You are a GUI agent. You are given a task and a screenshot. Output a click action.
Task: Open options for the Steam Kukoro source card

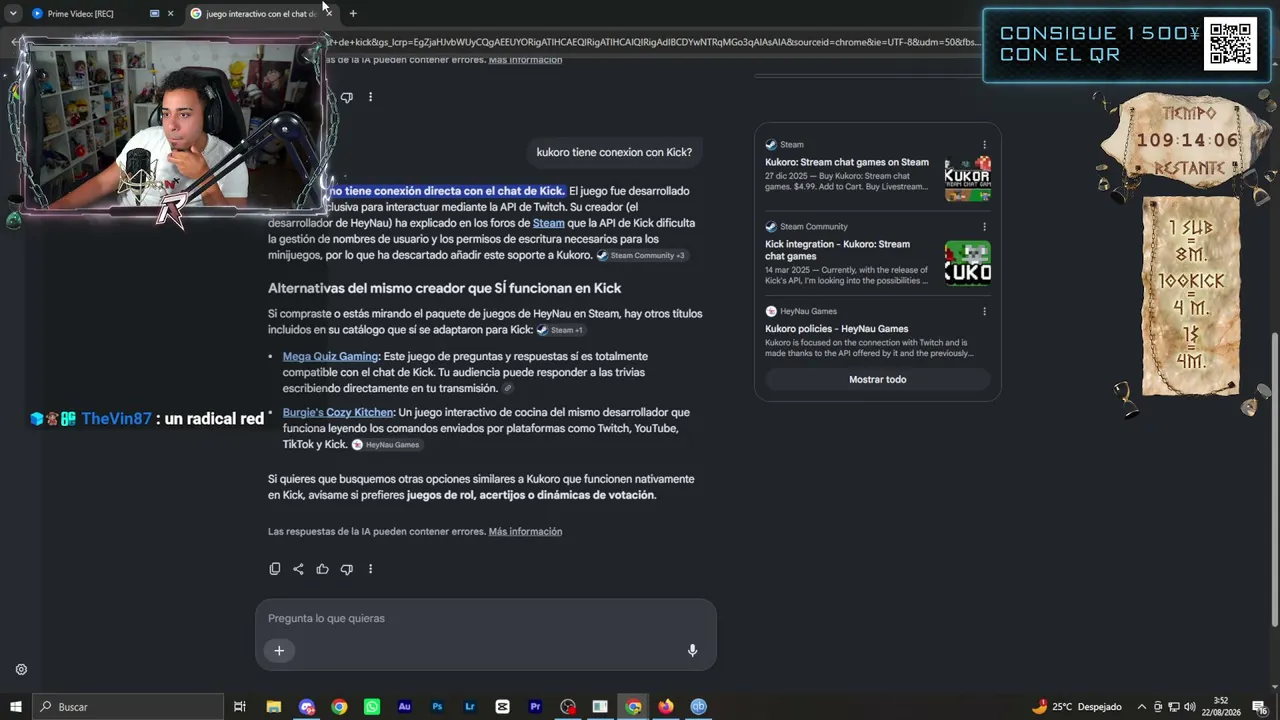pyautogui.click(x=984, y=145)
